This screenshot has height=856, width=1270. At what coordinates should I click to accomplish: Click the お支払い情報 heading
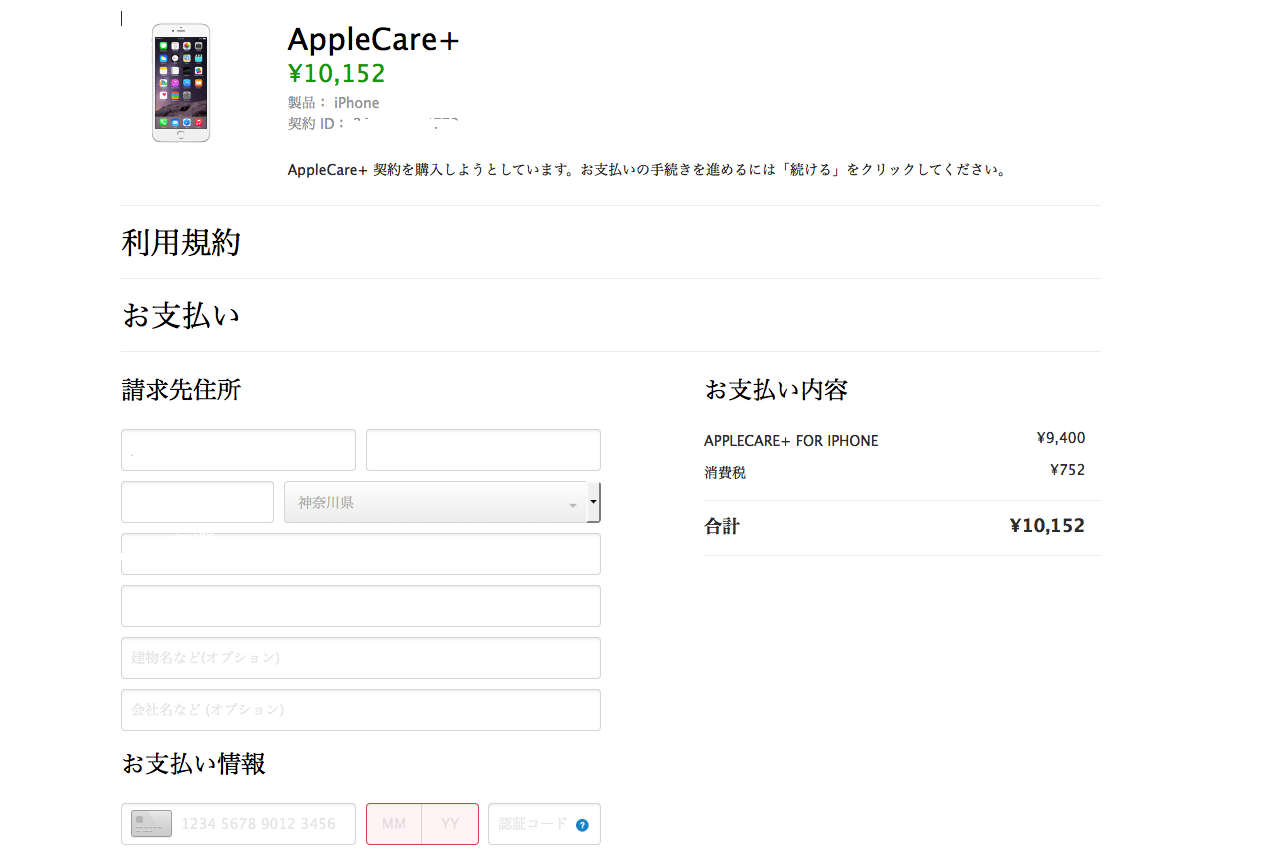click(193, 764)
